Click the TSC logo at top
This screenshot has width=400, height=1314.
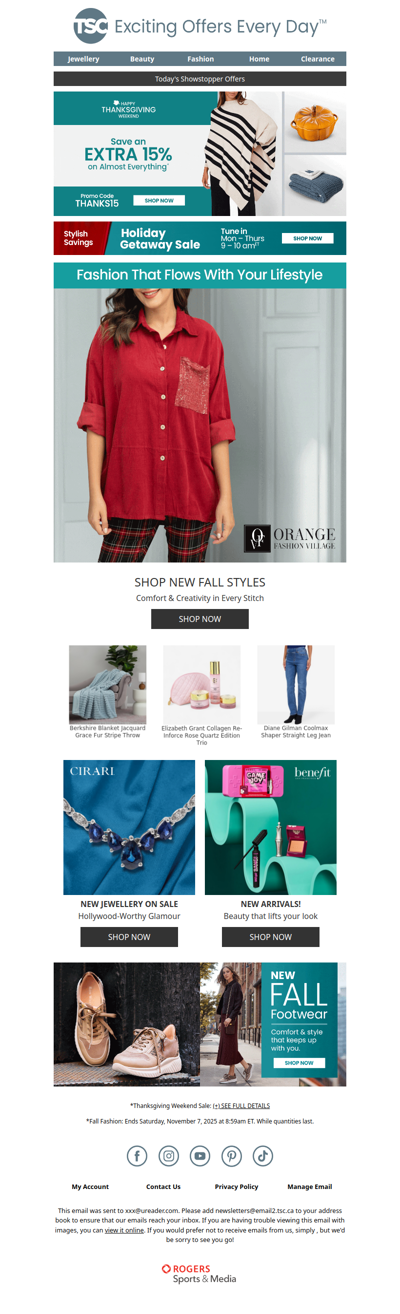[x=91, y=27]
